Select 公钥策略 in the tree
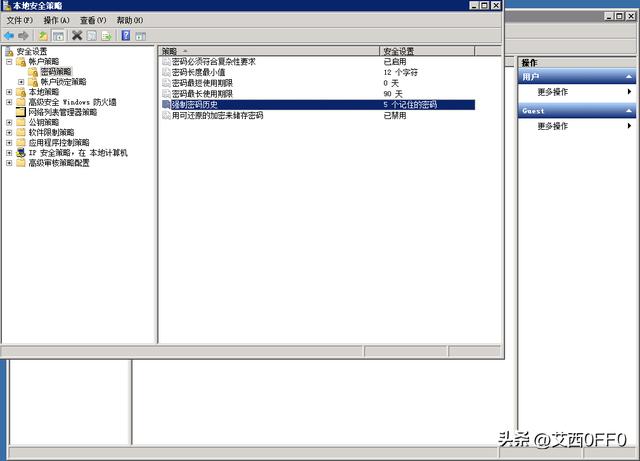Screen dimensions: 640x461 tap(44, 122)
